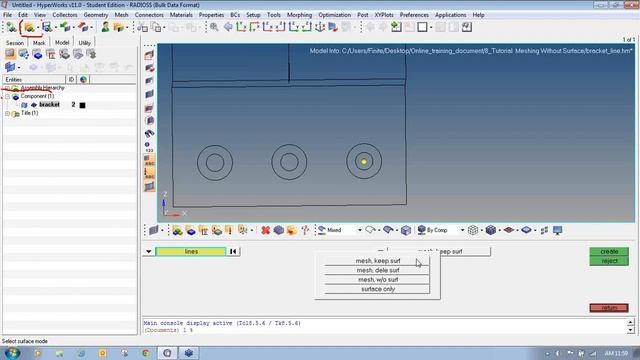Expand the Title (1) tree node
This screenshot has width=640, height=360.
pyautogui.click(x=7, y=113)
